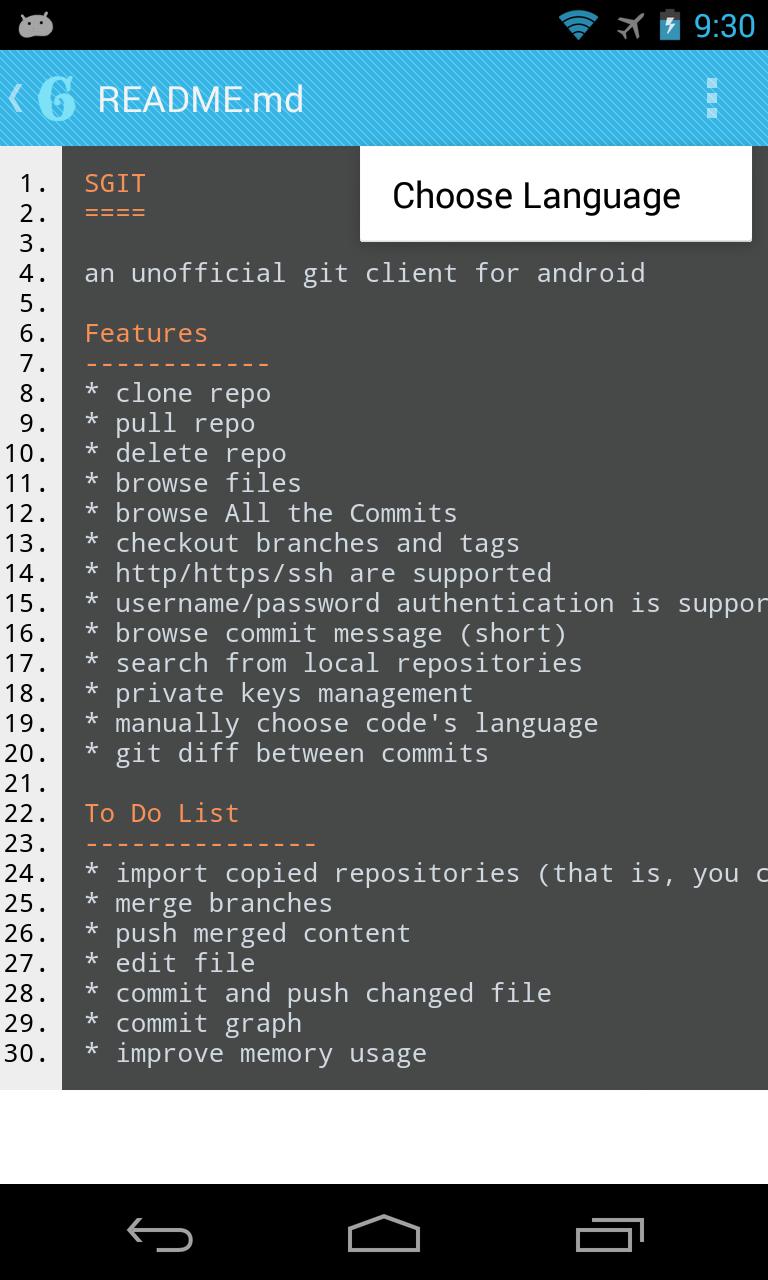768x1280 pixels.
Task: Tap the 'improve memory usage' line
Action: [x=270, y=1053]
